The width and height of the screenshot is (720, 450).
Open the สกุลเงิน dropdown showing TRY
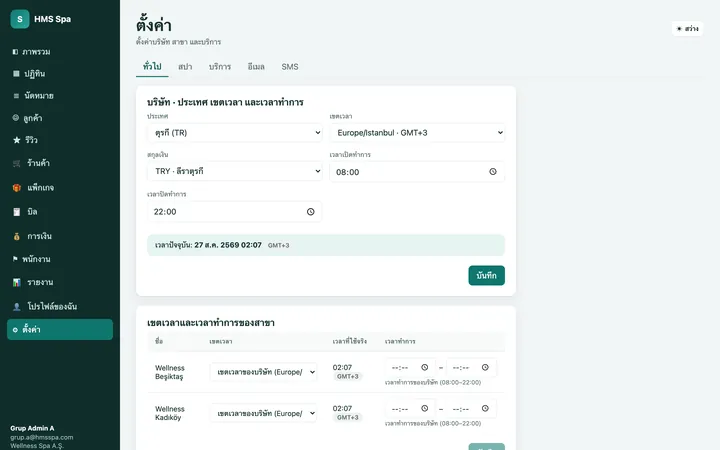tap(235, 171)
